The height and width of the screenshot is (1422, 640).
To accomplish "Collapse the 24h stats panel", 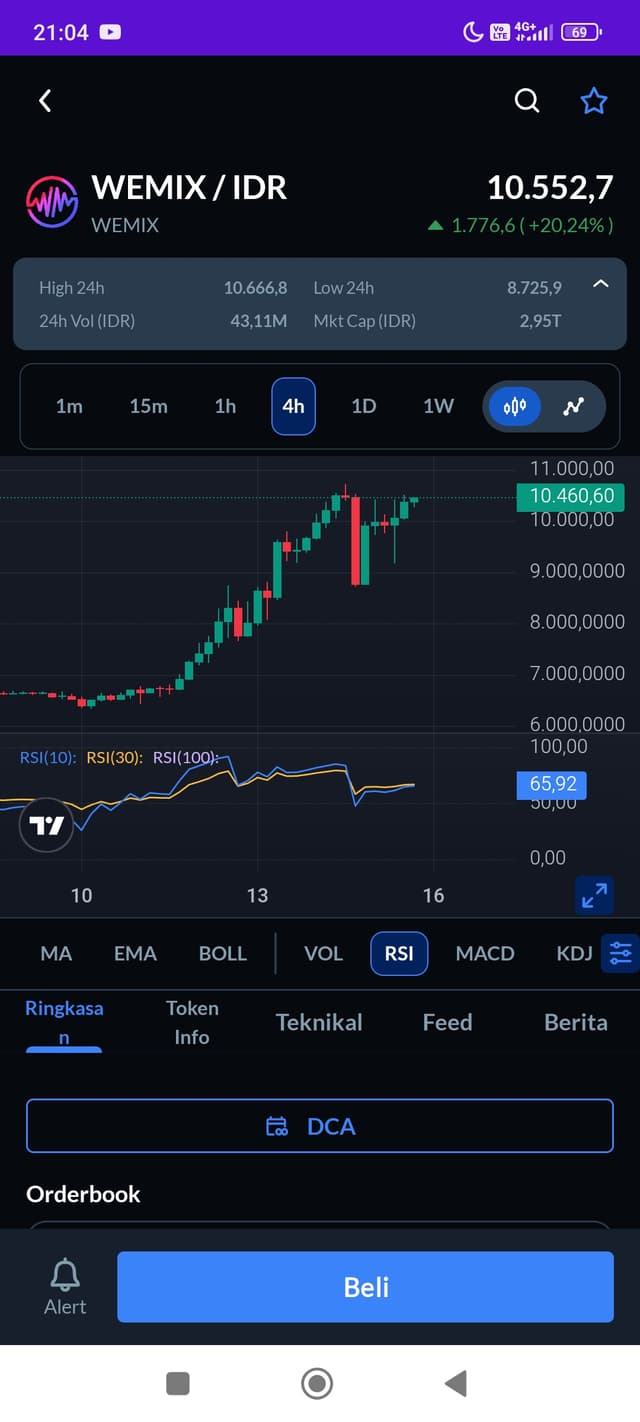I will [x=601, y=284].
